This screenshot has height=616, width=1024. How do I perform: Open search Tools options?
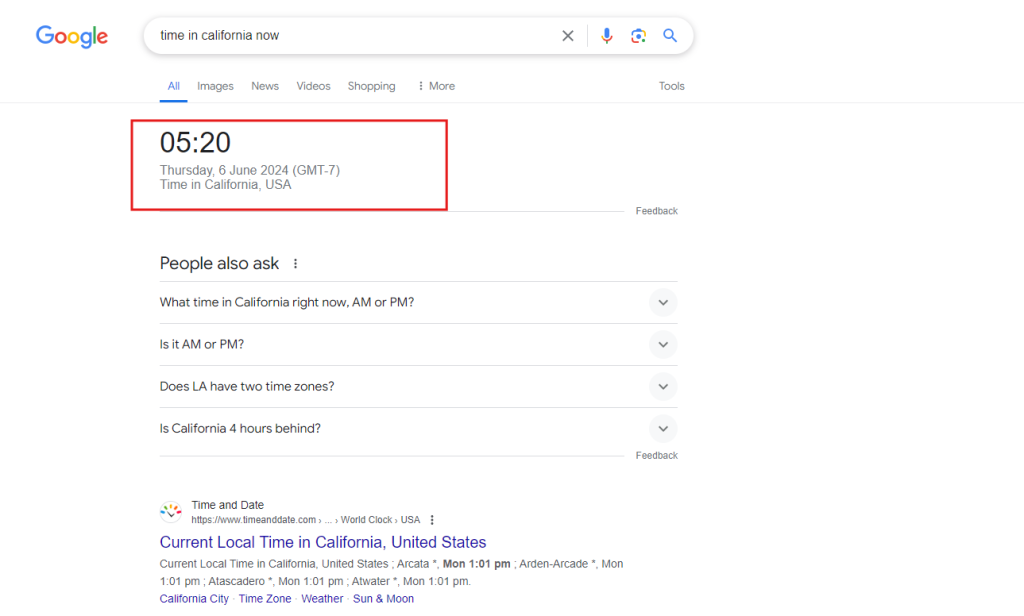671,86
